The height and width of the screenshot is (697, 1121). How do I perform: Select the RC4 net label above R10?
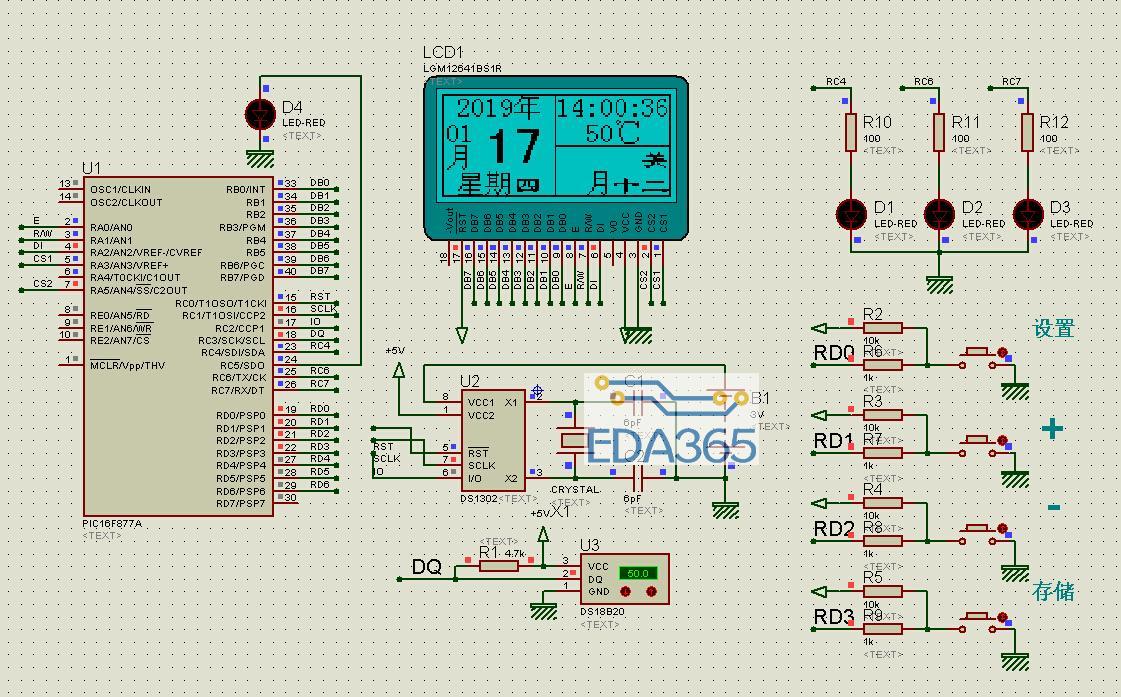point(836,81)
